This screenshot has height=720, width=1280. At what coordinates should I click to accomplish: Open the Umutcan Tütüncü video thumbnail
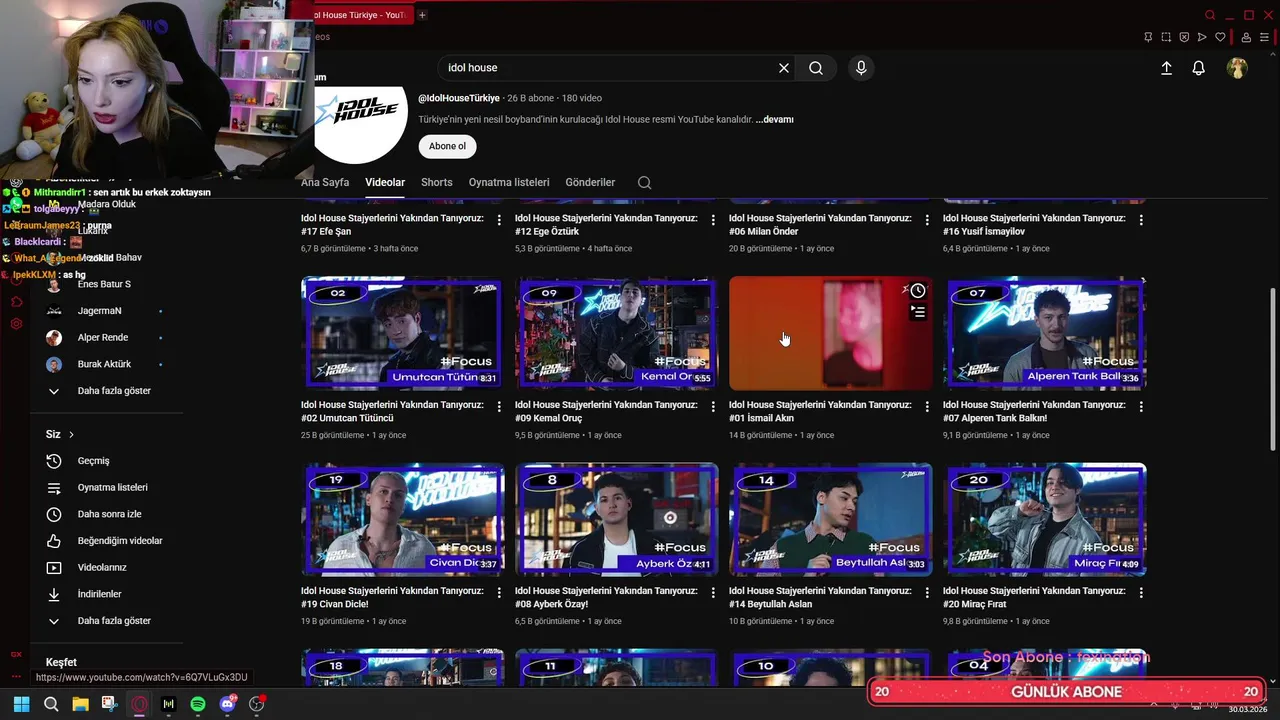pyautogui.click(x=403, y=333)
